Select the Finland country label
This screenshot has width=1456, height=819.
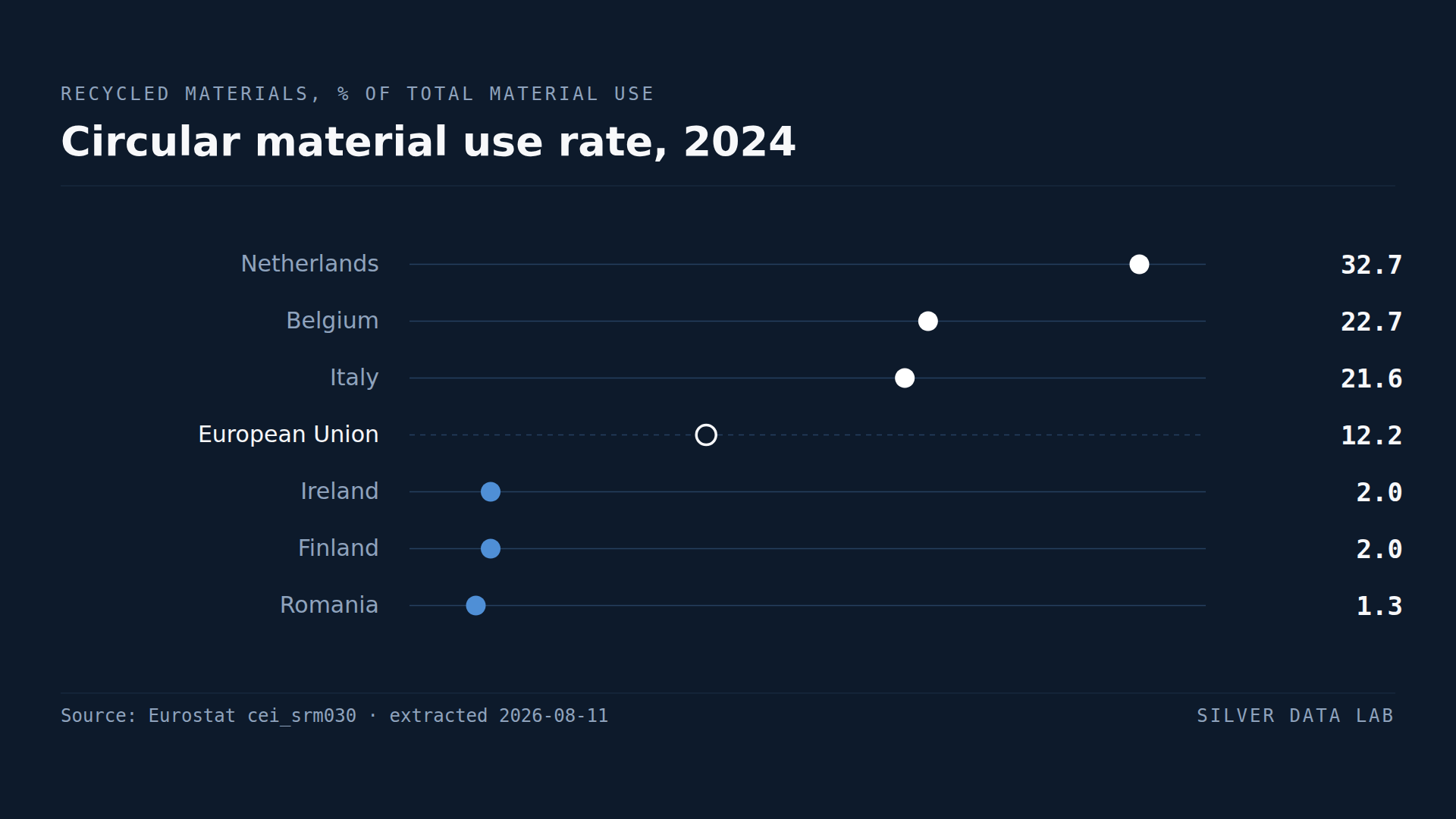coord(338,548)
